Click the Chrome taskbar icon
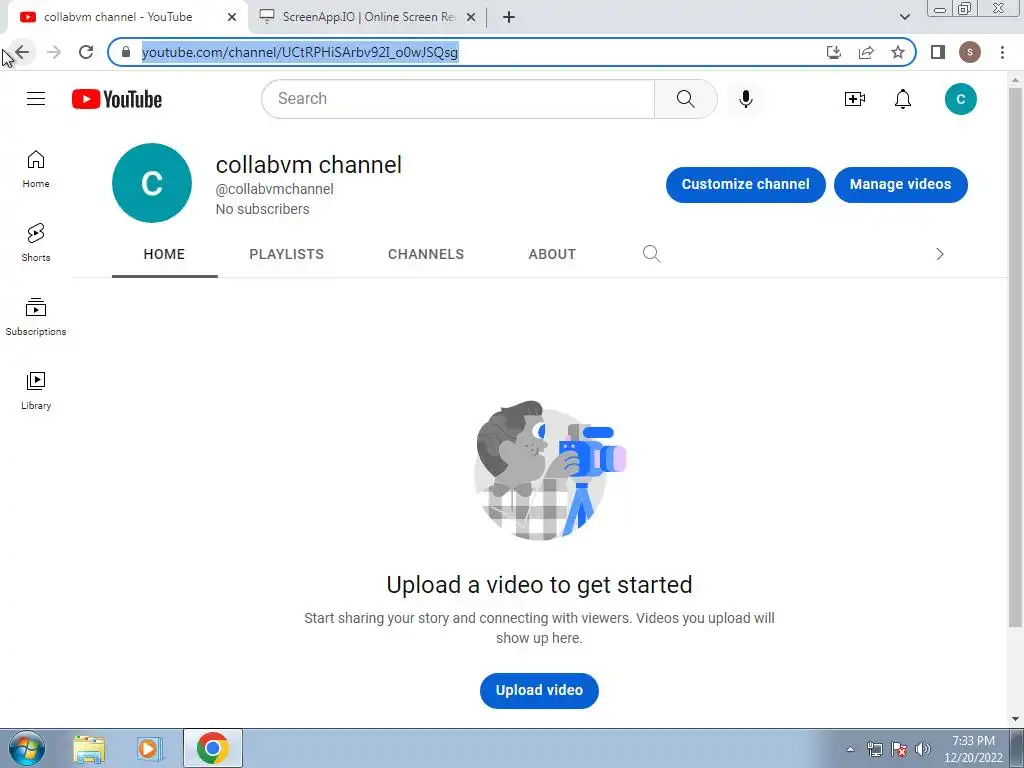Screen dimensions: 1024x768 [212, 748]
